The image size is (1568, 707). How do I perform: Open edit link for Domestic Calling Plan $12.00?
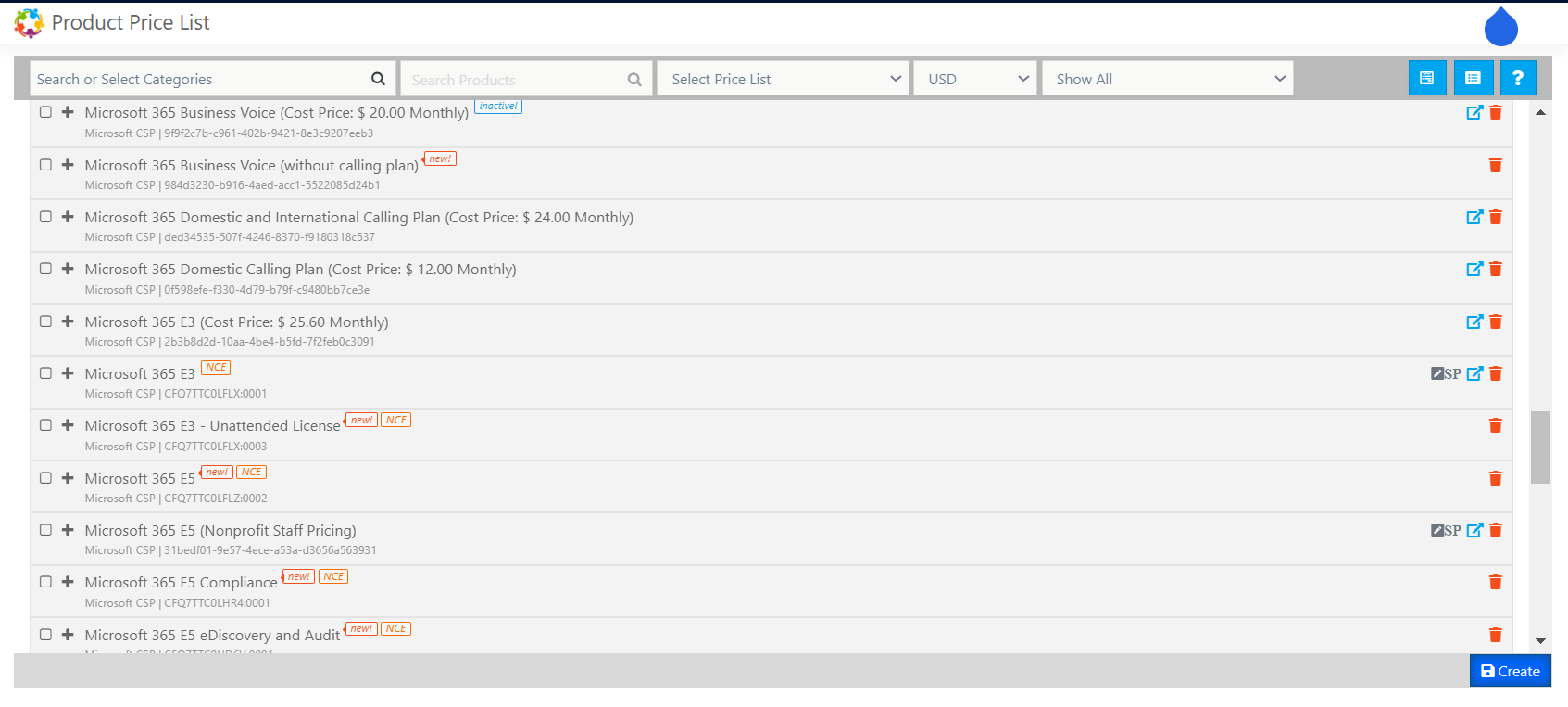click(x=1474, y=269)
